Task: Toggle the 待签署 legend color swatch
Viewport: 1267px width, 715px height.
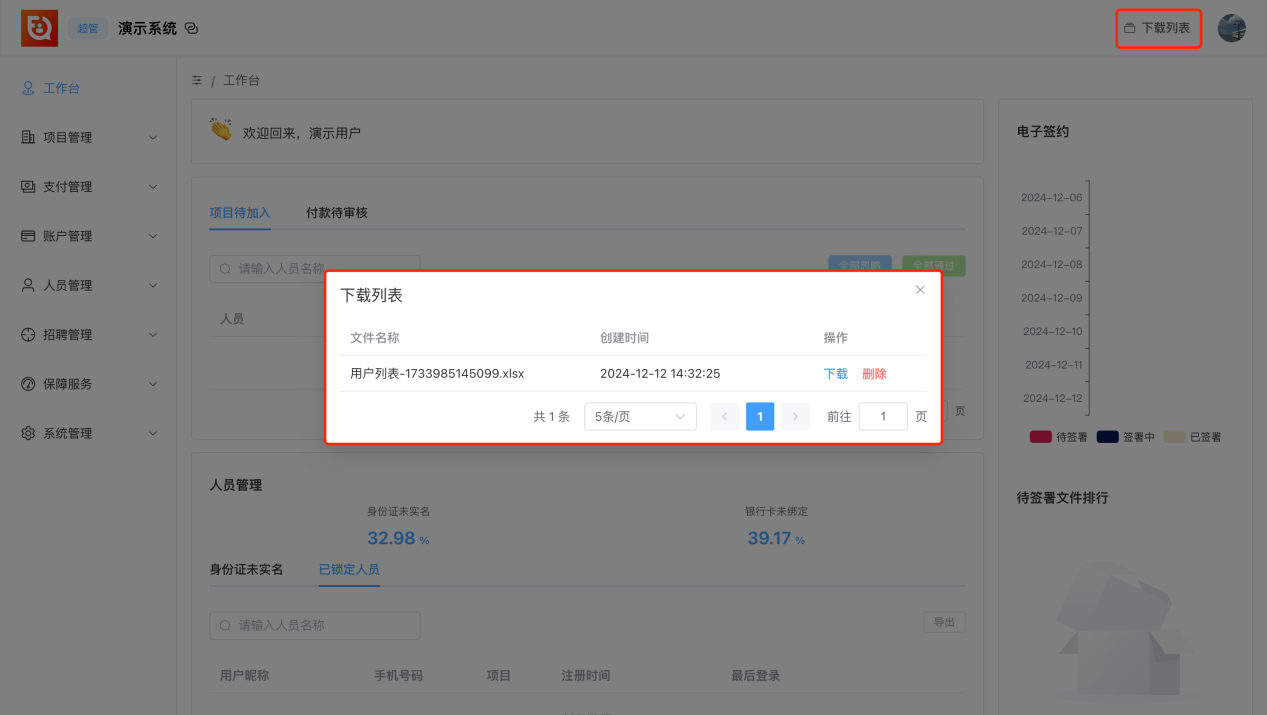Action: point(1041,437)
